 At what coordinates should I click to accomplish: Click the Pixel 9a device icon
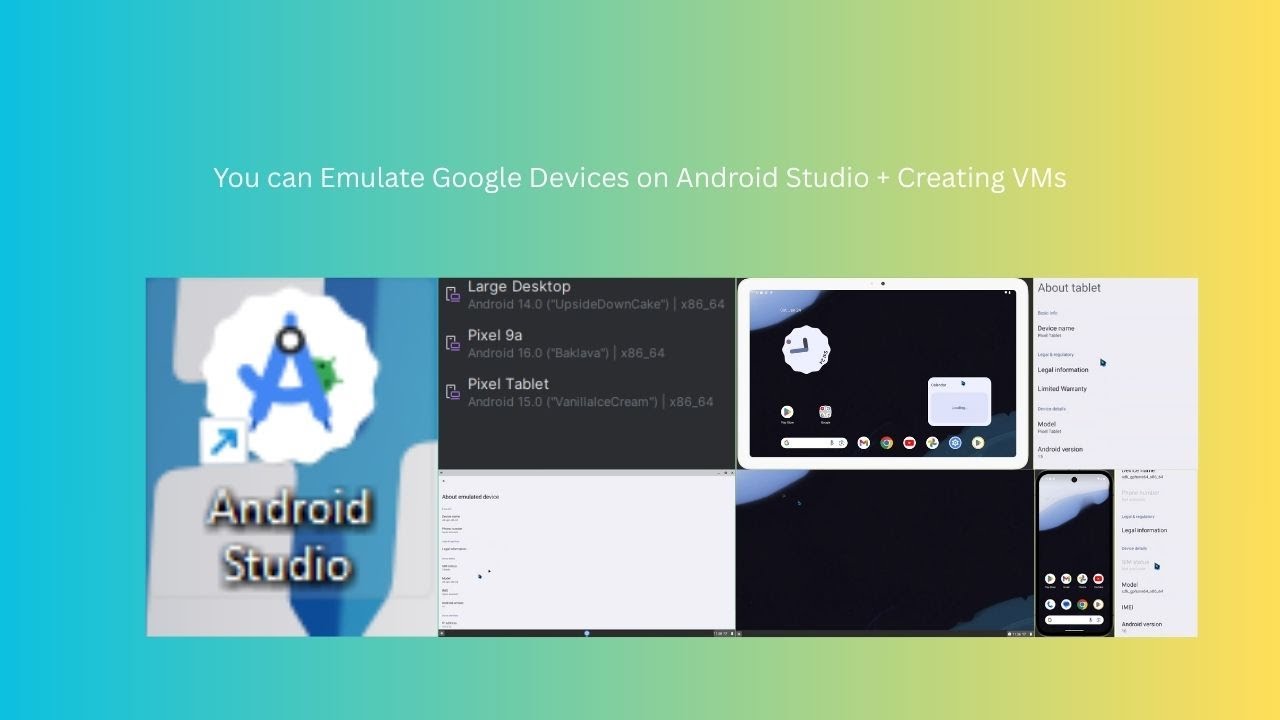point(453,343)
